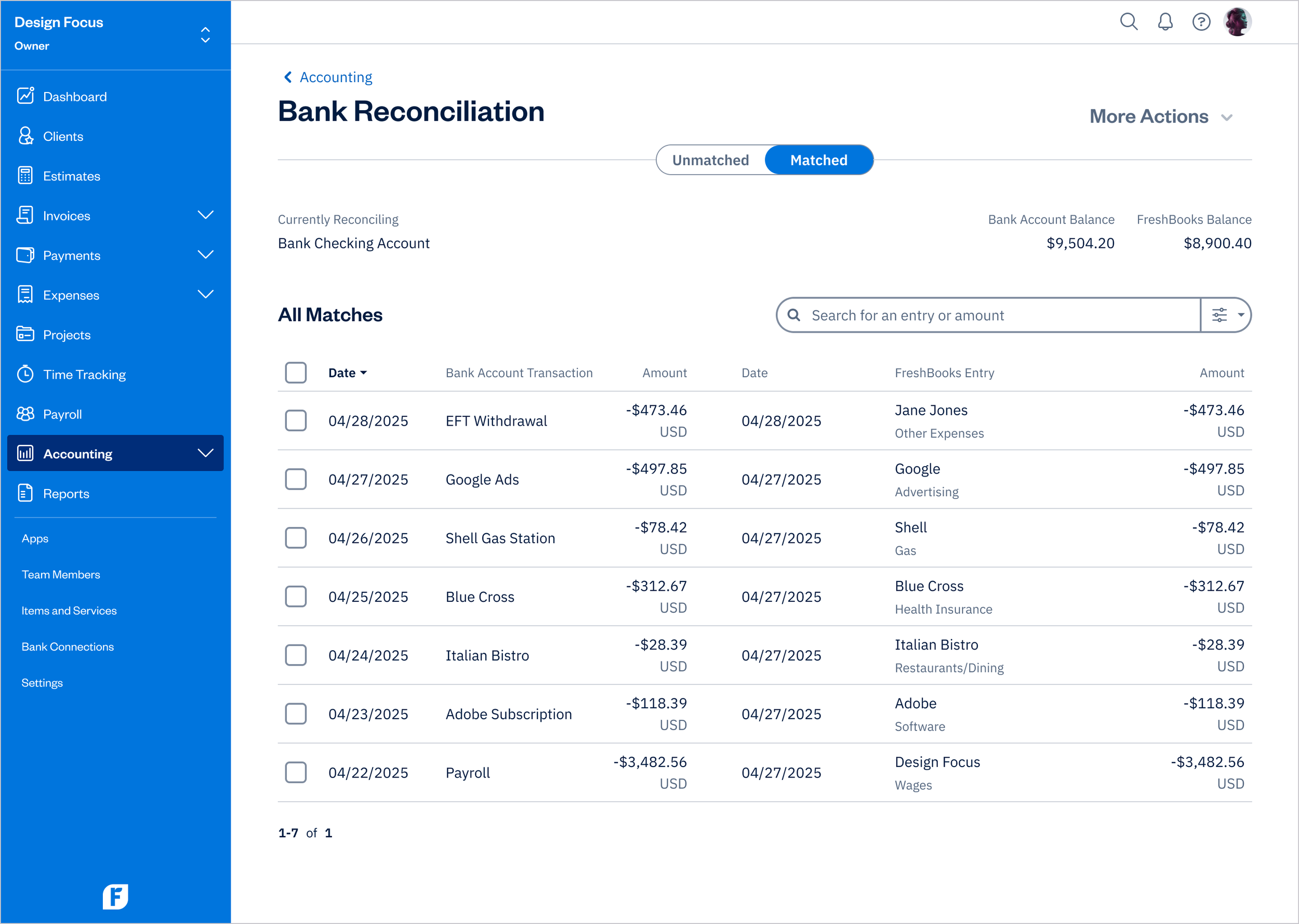Go back via the Accounting link
The width and height of the screenshot is (1299, 924).
coord(335,77)
